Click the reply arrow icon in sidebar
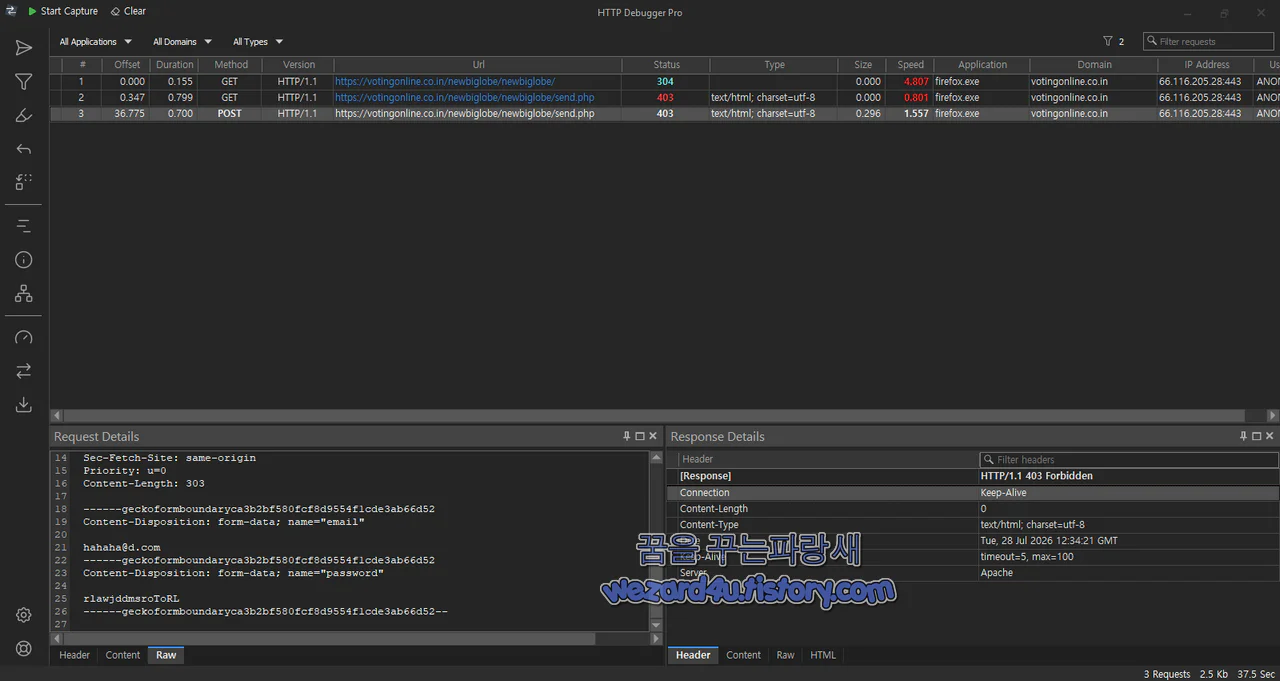1280x681 pixels. click(24, 149)
